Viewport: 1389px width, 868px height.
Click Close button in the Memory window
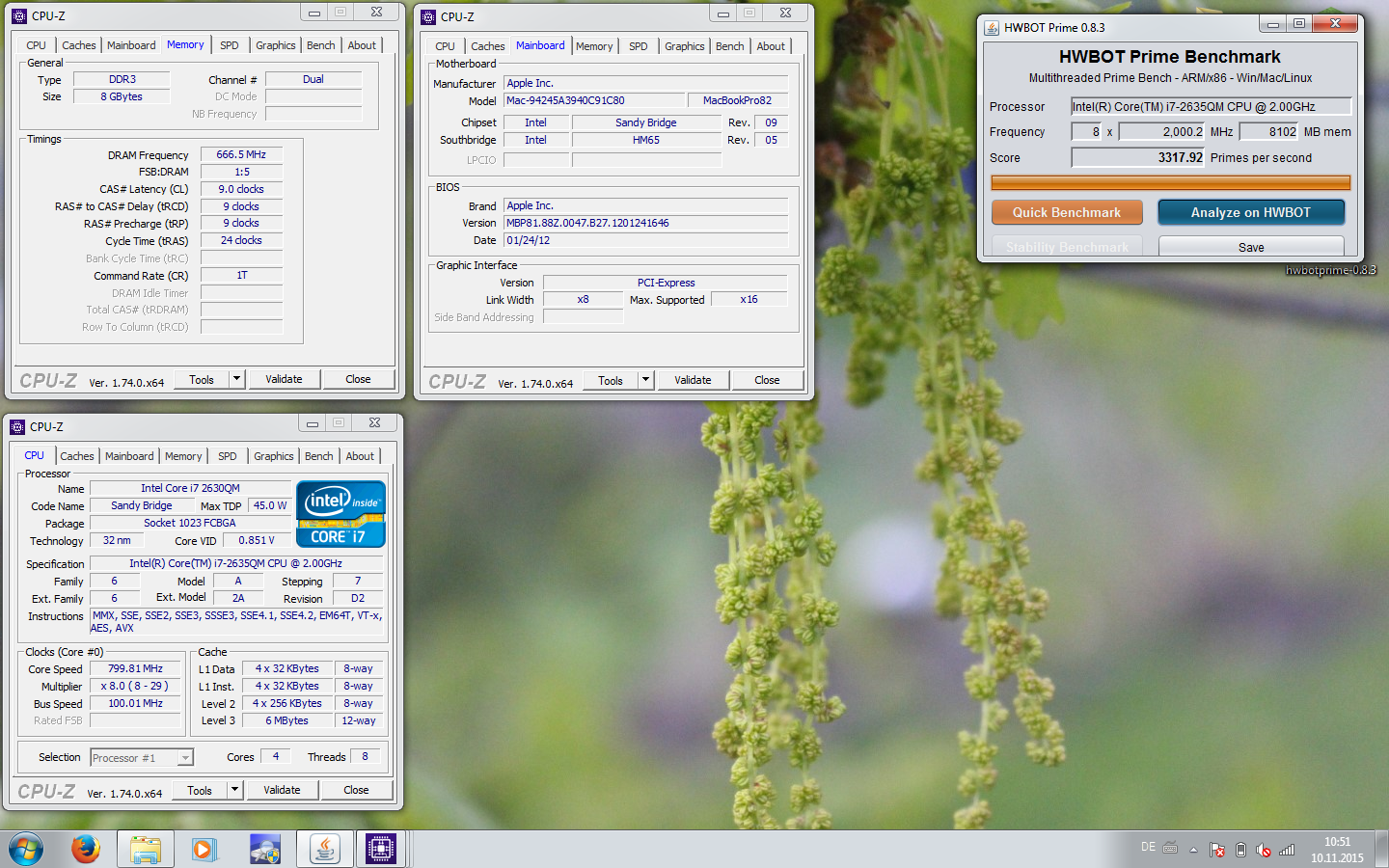point(358,379)
